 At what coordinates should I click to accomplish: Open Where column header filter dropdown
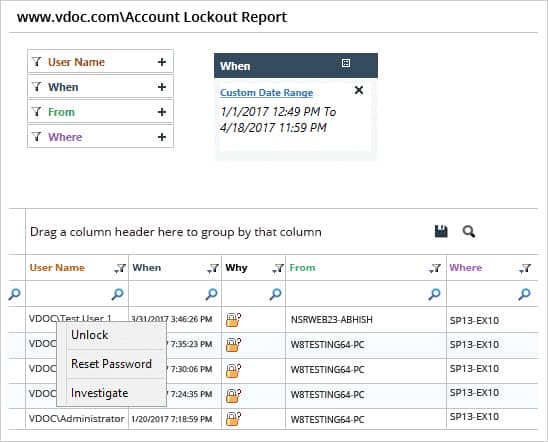pyautogui.click(x=525, y=268)
